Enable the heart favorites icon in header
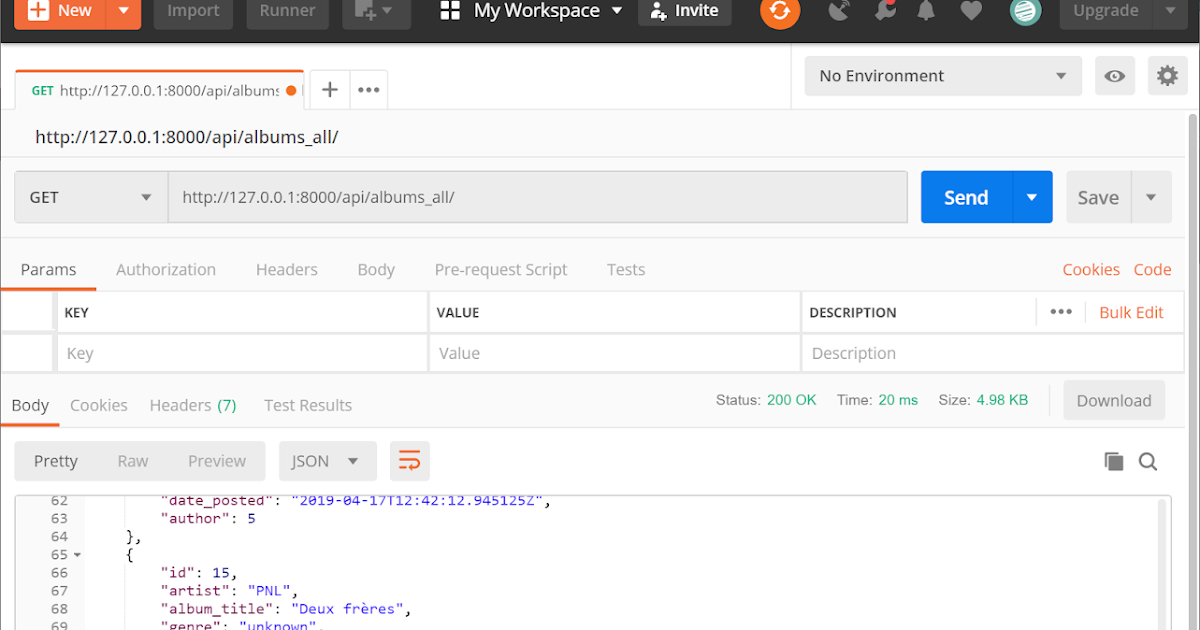 (x=970, y=11)
